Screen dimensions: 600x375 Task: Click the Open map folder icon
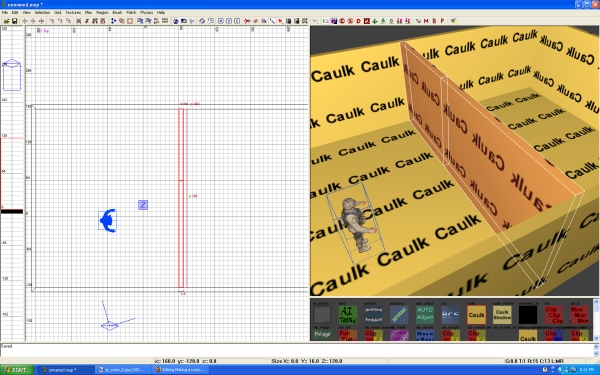pos(7,21)
